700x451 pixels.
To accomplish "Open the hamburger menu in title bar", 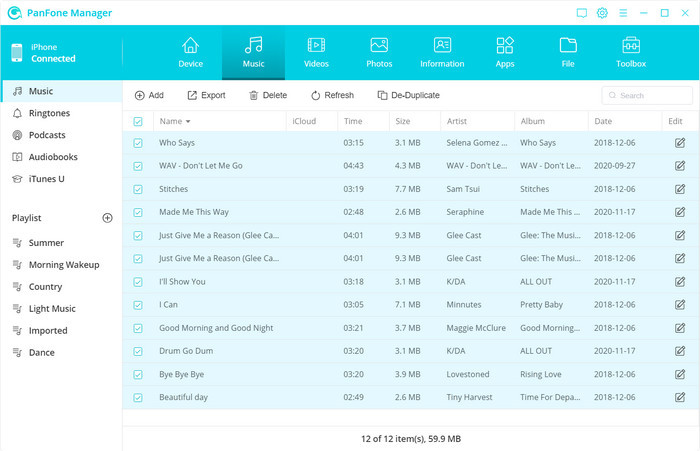I will [x=623, y=13].
